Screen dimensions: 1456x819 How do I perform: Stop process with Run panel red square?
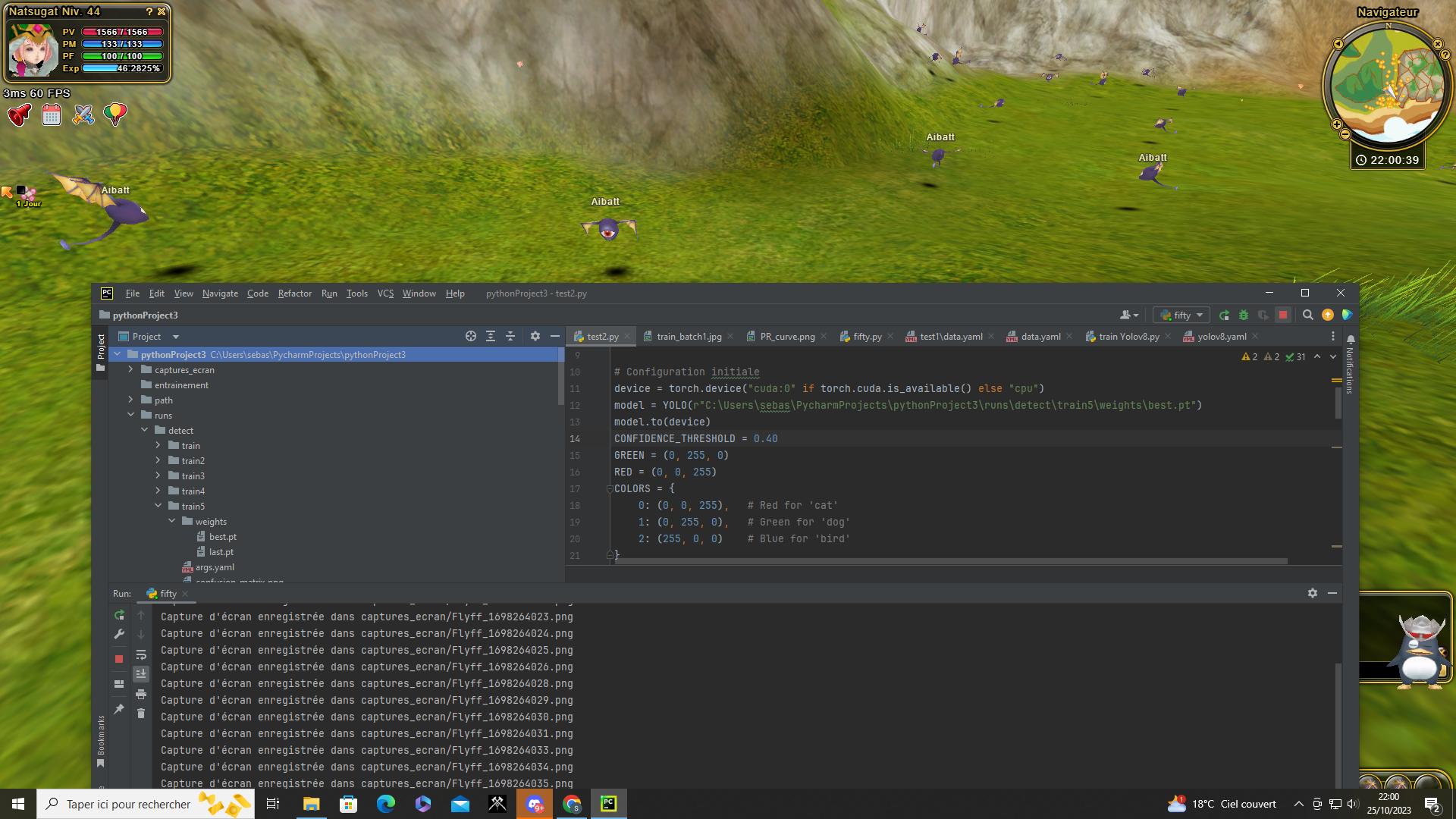[119, 659]
